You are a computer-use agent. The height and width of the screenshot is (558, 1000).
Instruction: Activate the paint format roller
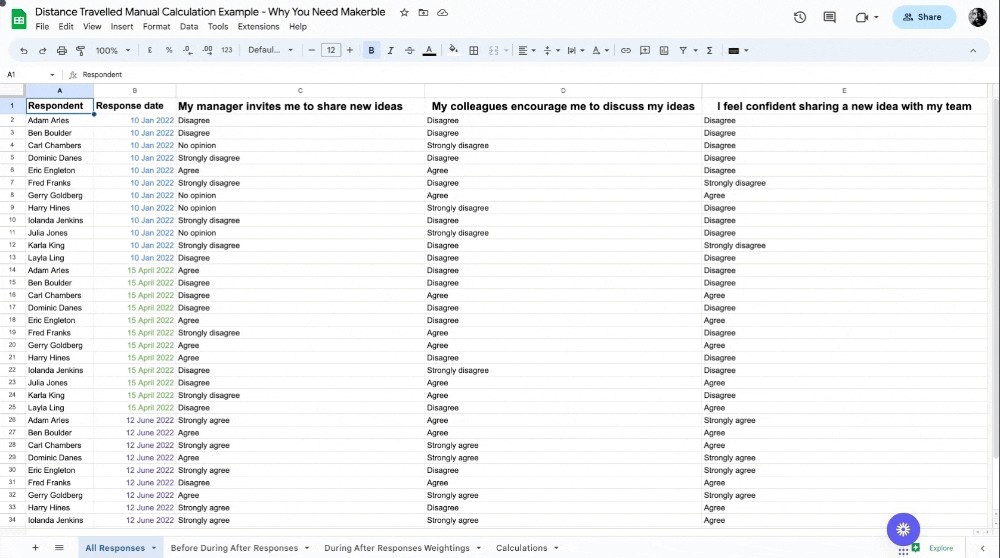[x=80, y=50]
